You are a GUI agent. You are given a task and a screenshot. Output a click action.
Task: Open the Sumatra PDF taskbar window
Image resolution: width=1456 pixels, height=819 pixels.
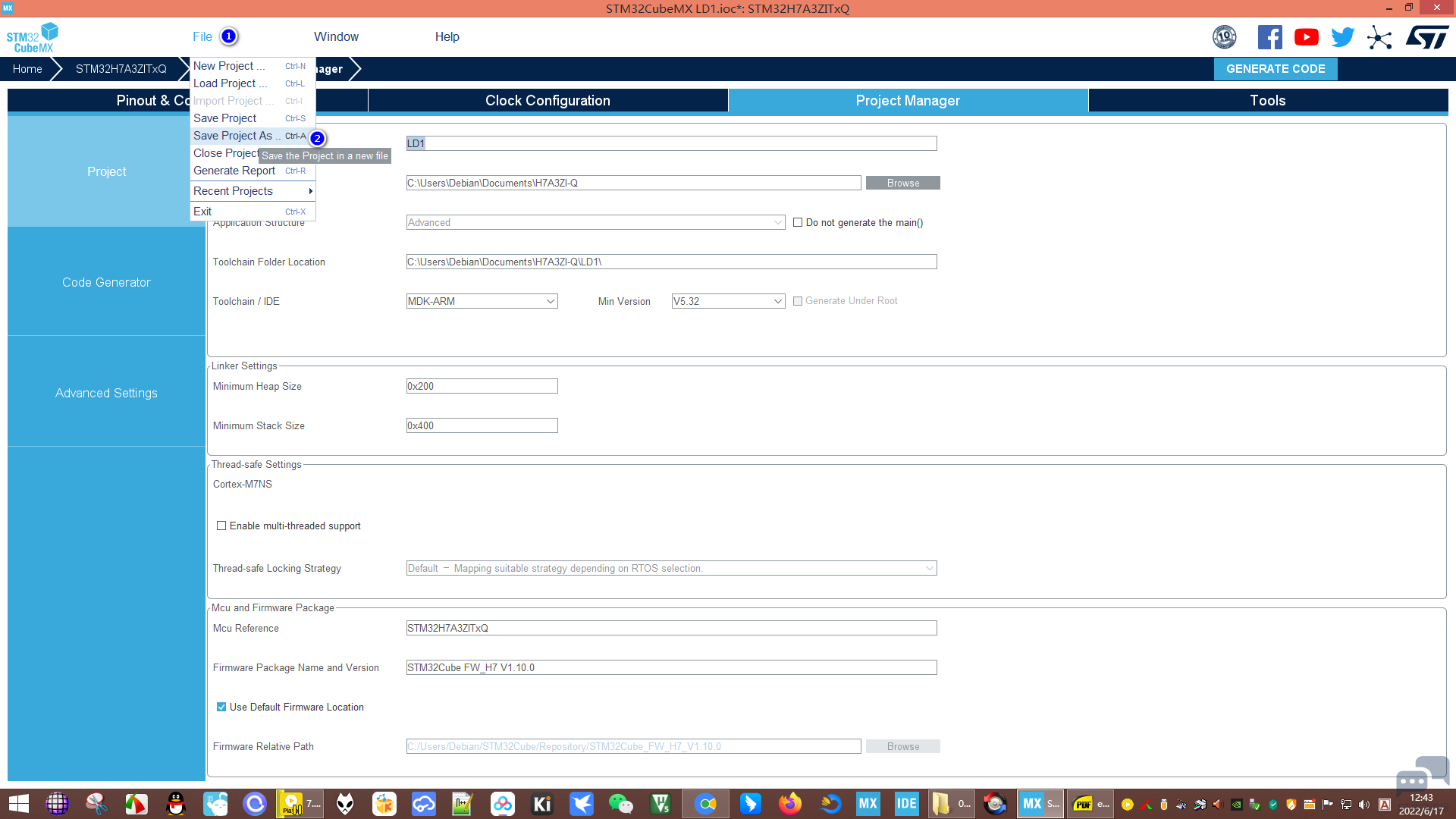tap(1091, 804)
